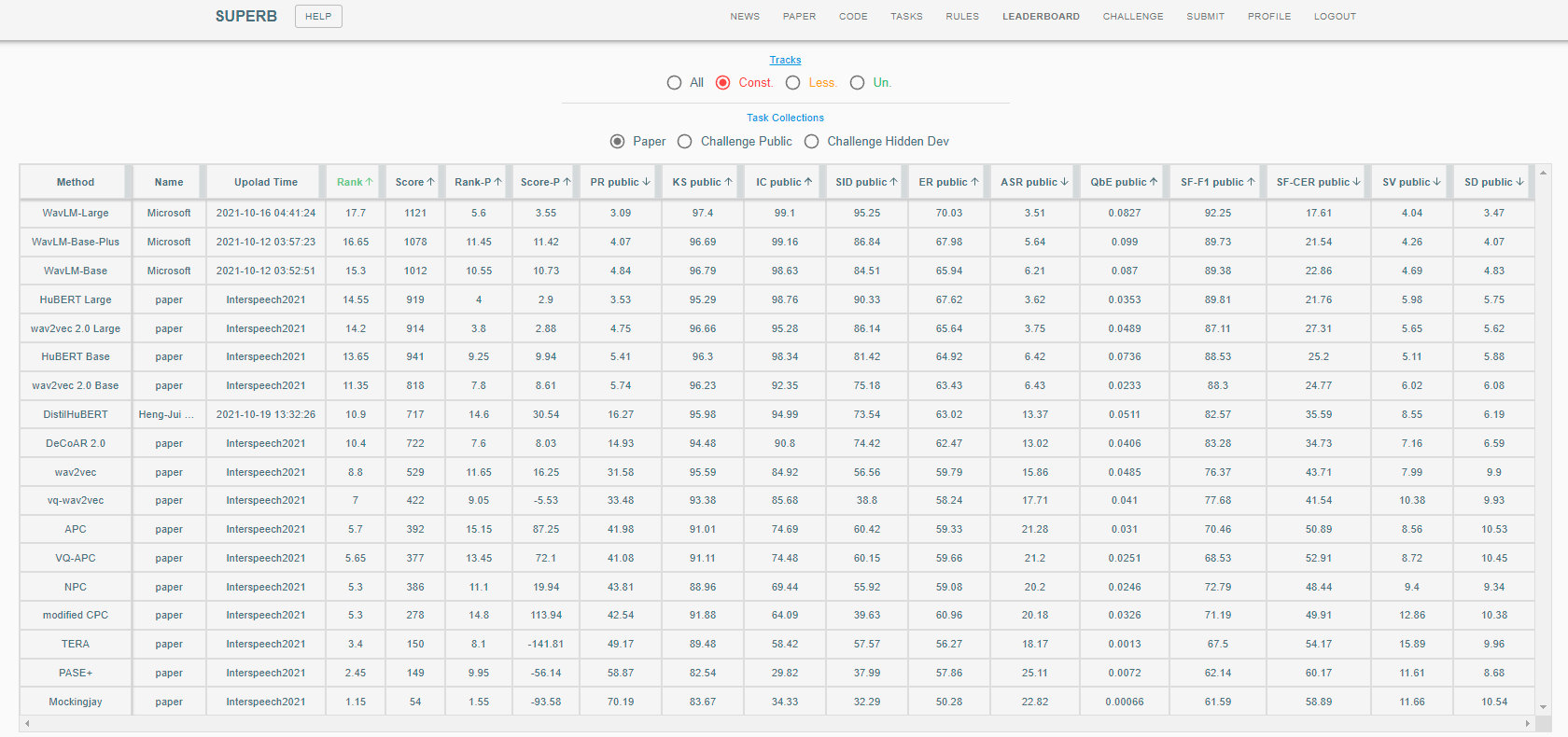Open the RULES page

(x=962, y=17)
